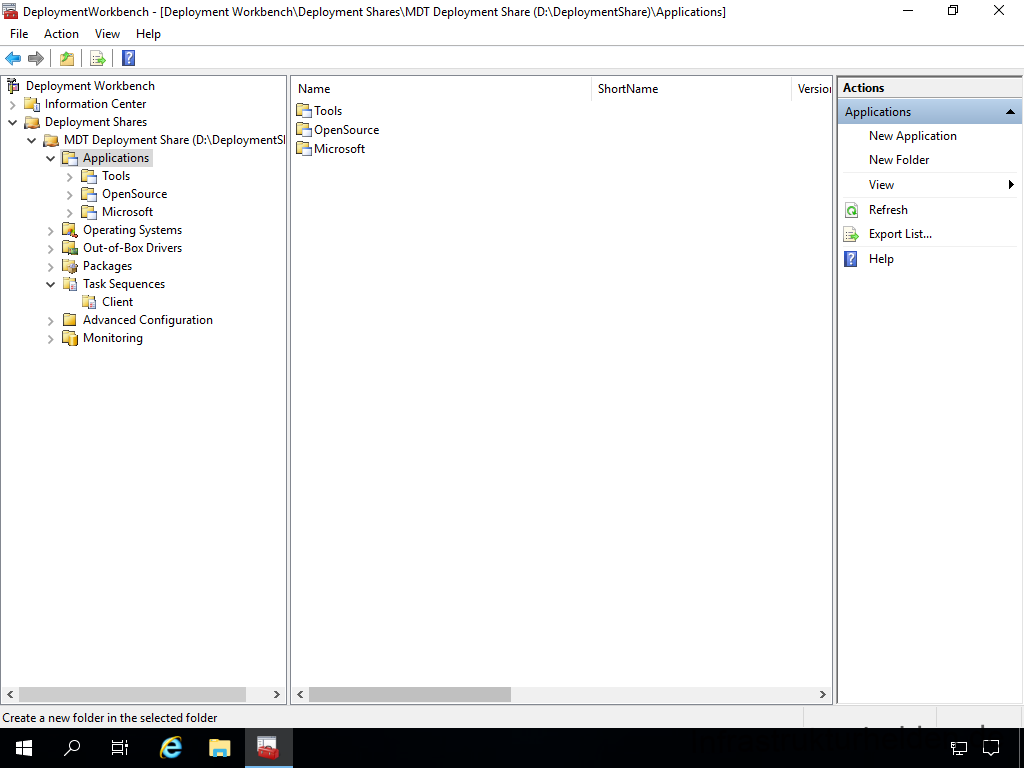Screen dimensions: 1024x768
Task: Click the Out-of-Box Drivers node icon
Action: (x=70, y=248)
